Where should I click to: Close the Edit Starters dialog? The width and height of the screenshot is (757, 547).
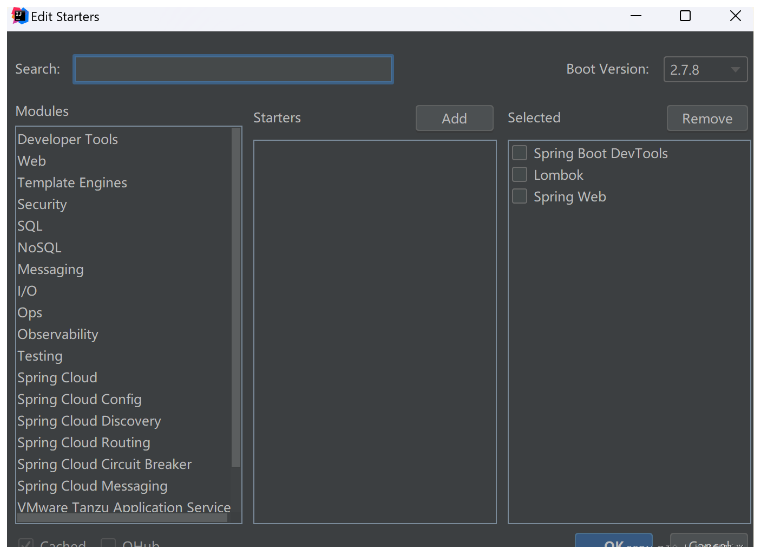pyautogui.click(x=735, y=16)
